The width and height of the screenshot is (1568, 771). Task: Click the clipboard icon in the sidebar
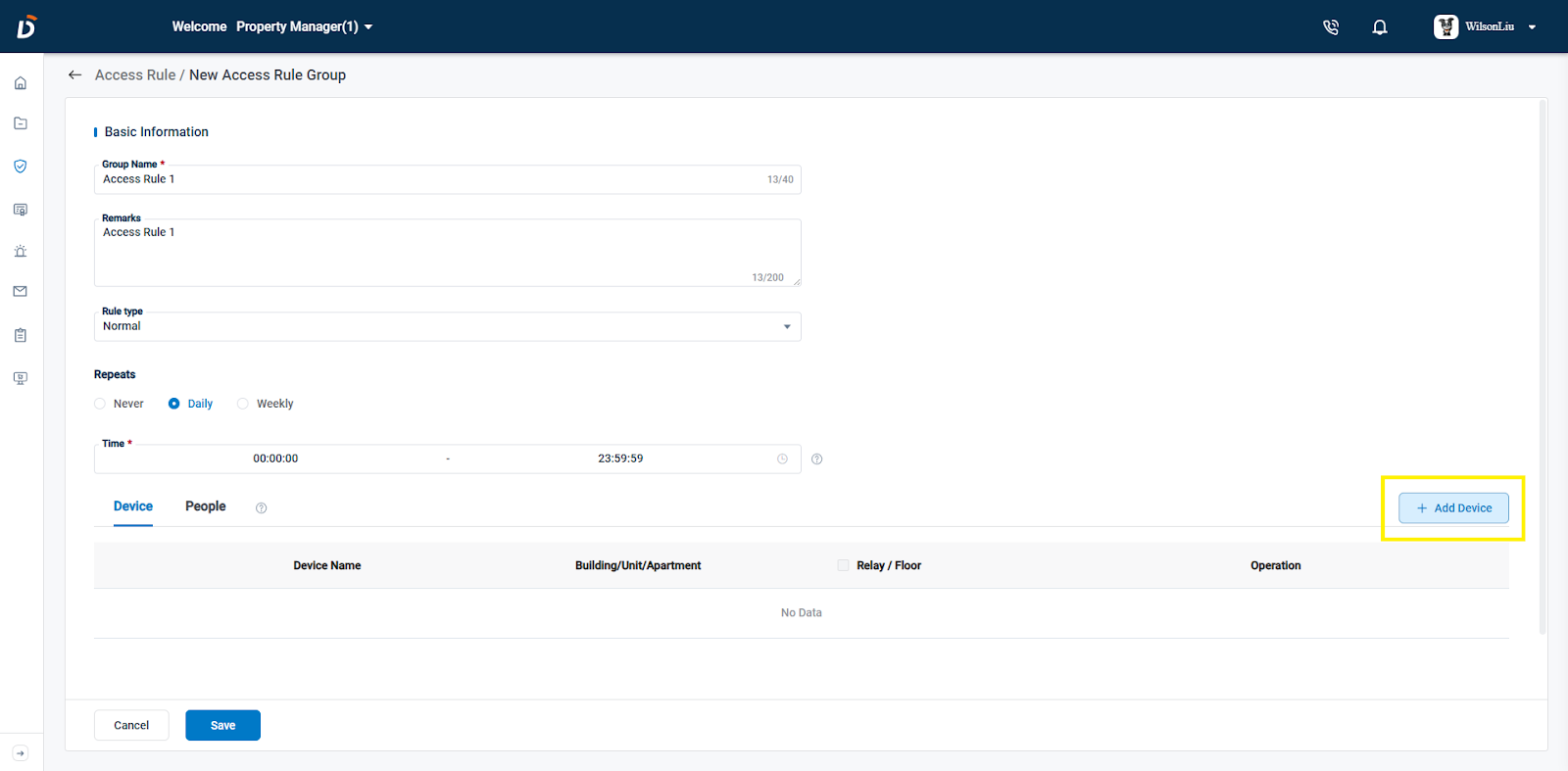[x=21, y=335]
